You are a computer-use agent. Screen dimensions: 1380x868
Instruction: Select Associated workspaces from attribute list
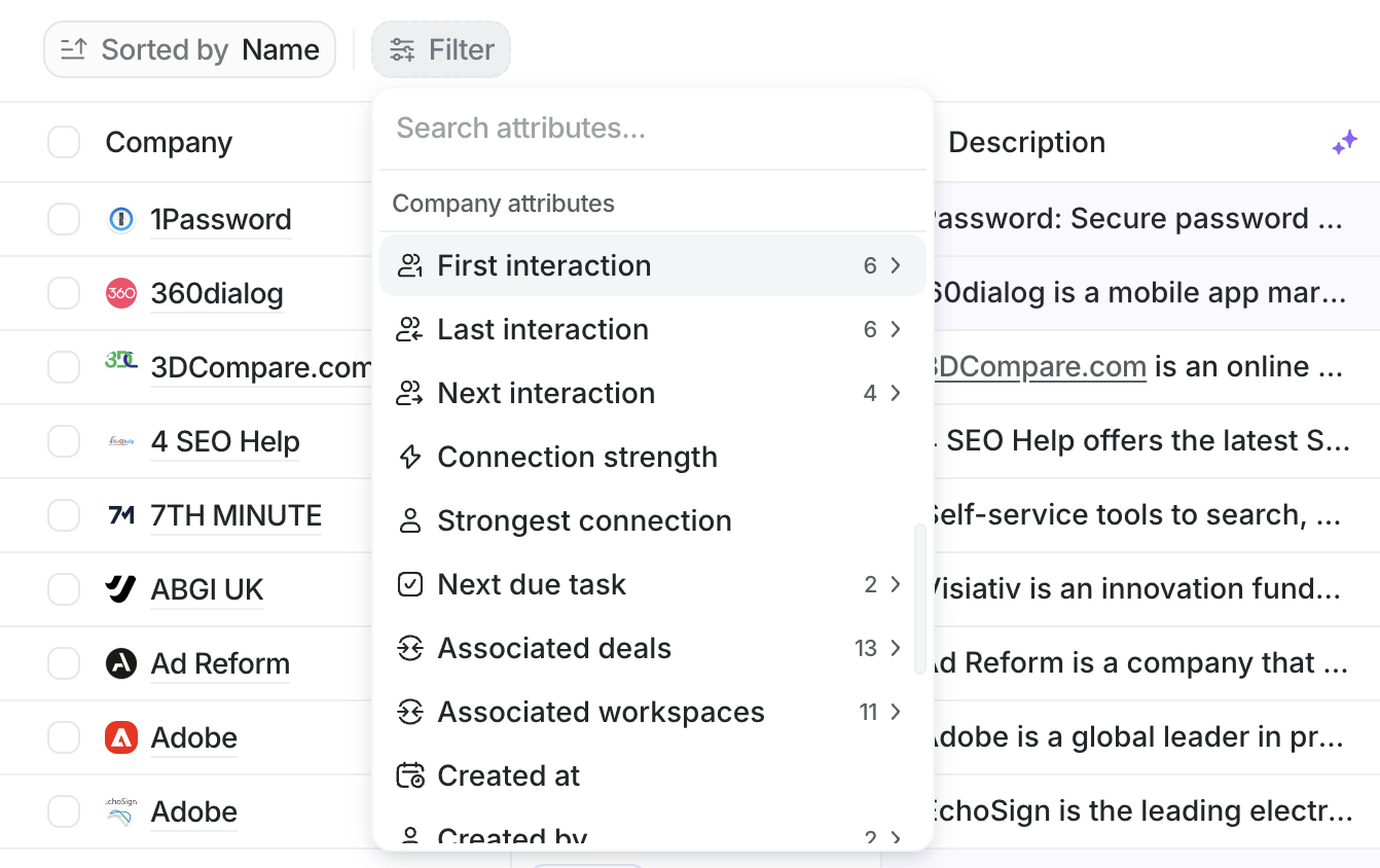tap(600, 712)
